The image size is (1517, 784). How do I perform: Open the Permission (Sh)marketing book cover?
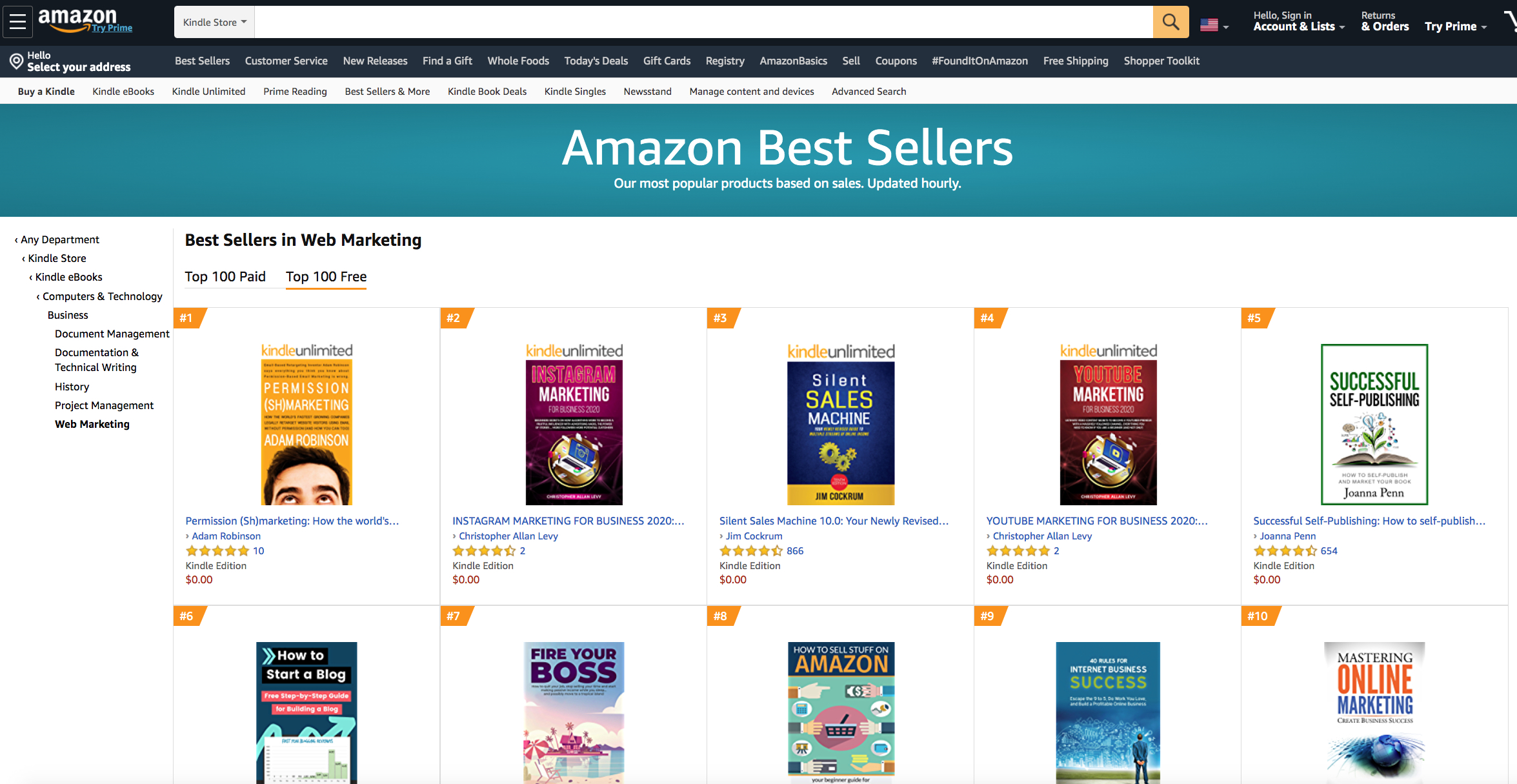(x=306, y=432)
